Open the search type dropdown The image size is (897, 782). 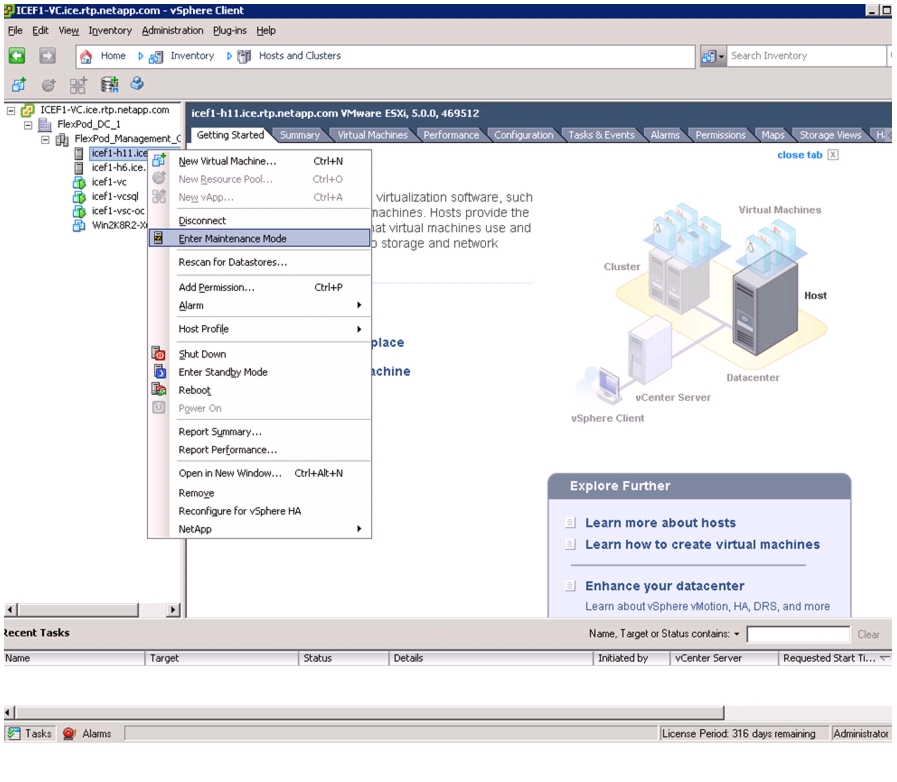coord(721,56)
